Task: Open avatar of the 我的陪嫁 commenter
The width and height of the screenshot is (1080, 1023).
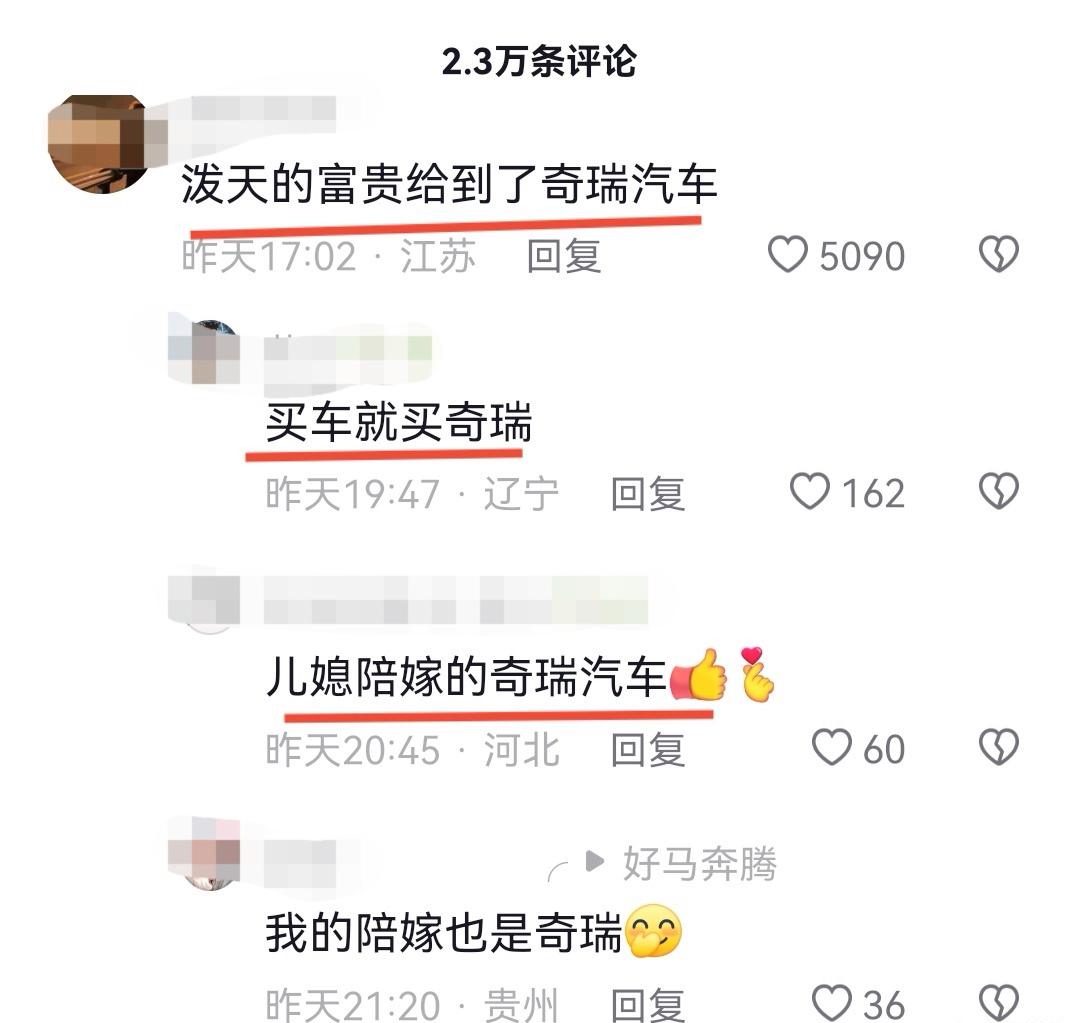Action: tap(205, 854)
